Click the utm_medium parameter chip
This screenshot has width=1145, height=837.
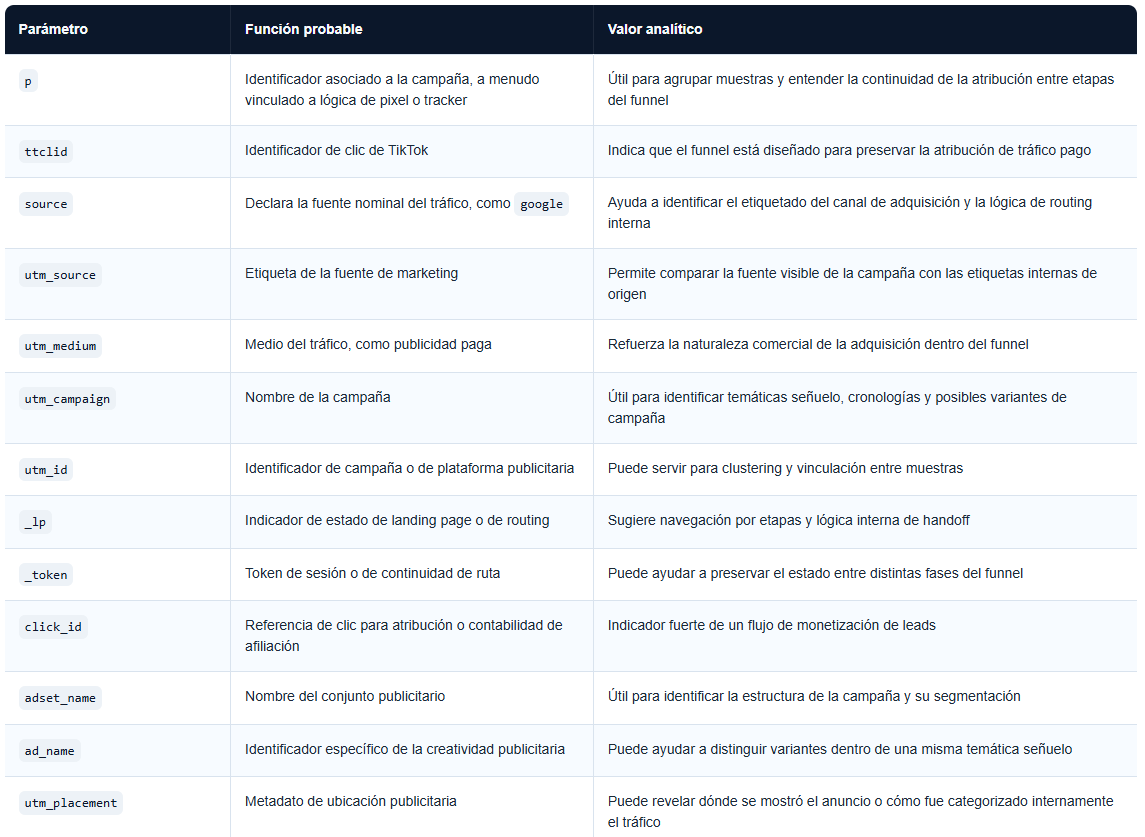60,346
